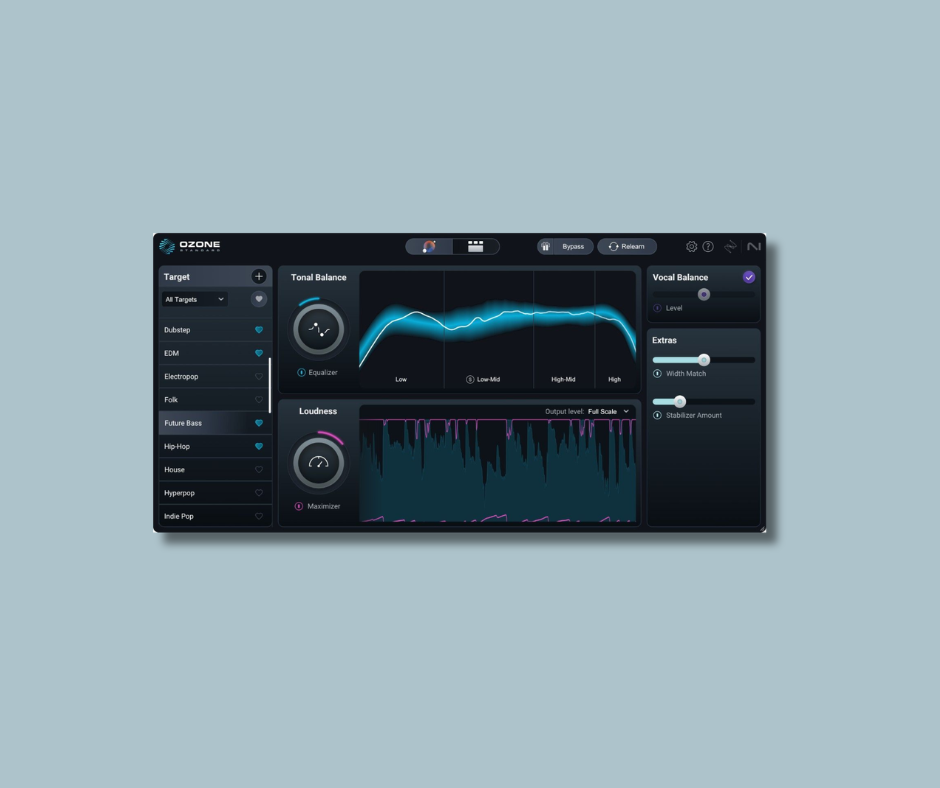940x788 pixels.
Task: Select the House target
Action: pyautogui.click(x=215, y=470)
